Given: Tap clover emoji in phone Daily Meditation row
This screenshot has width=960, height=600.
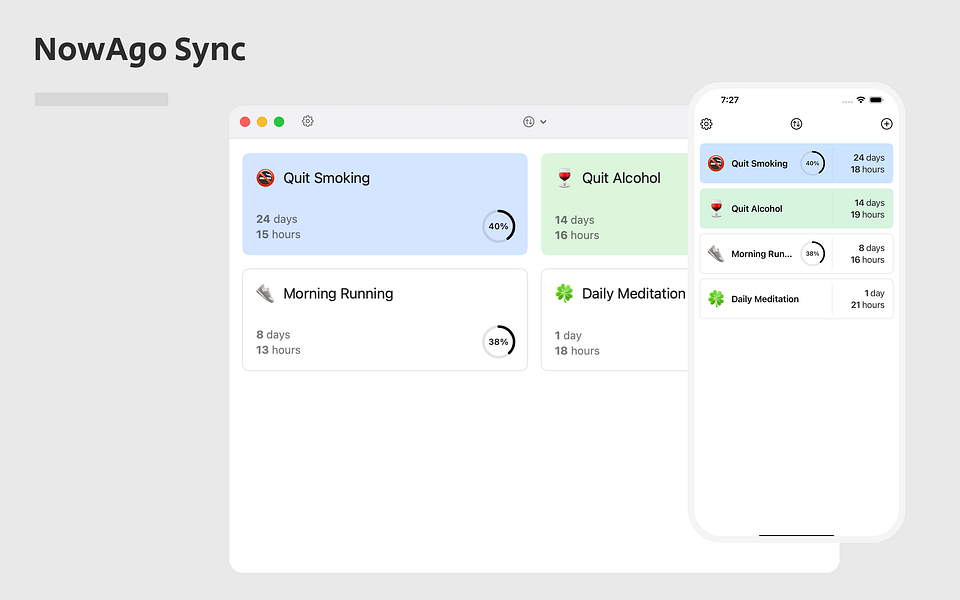Looking at the screenshot, I should tap(716, 299).
